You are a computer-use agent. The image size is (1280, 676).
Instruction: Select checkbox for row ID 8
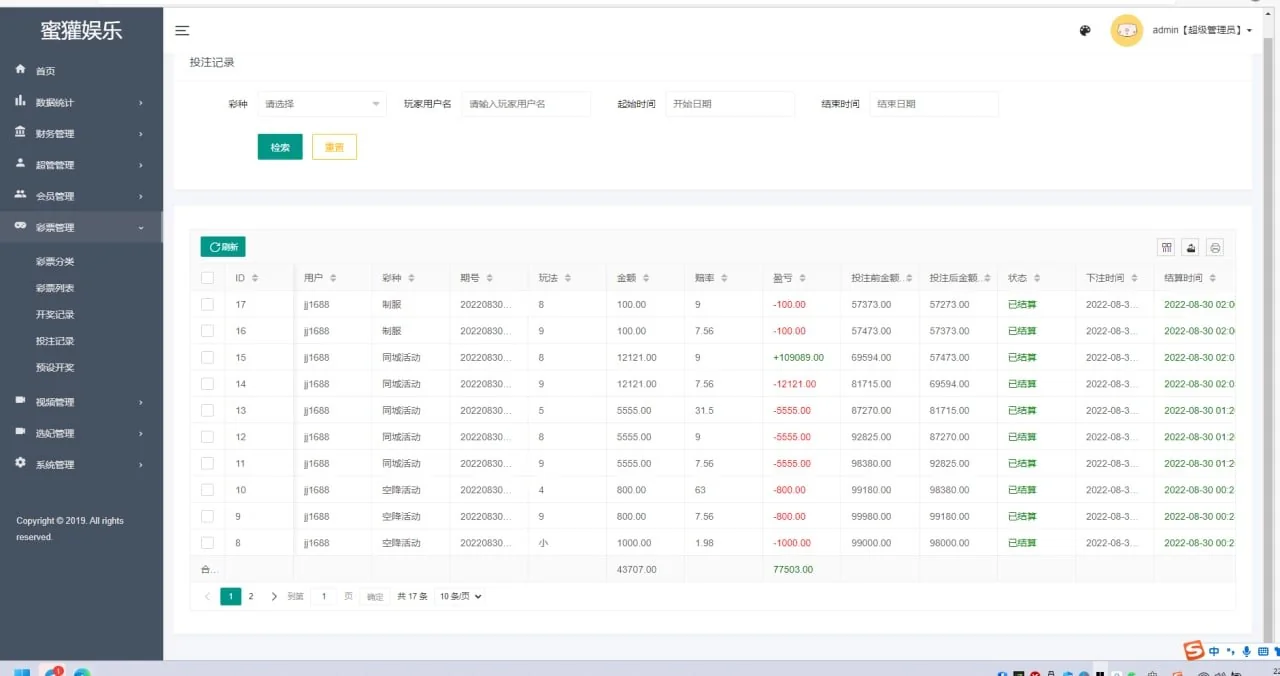point(208,543)
